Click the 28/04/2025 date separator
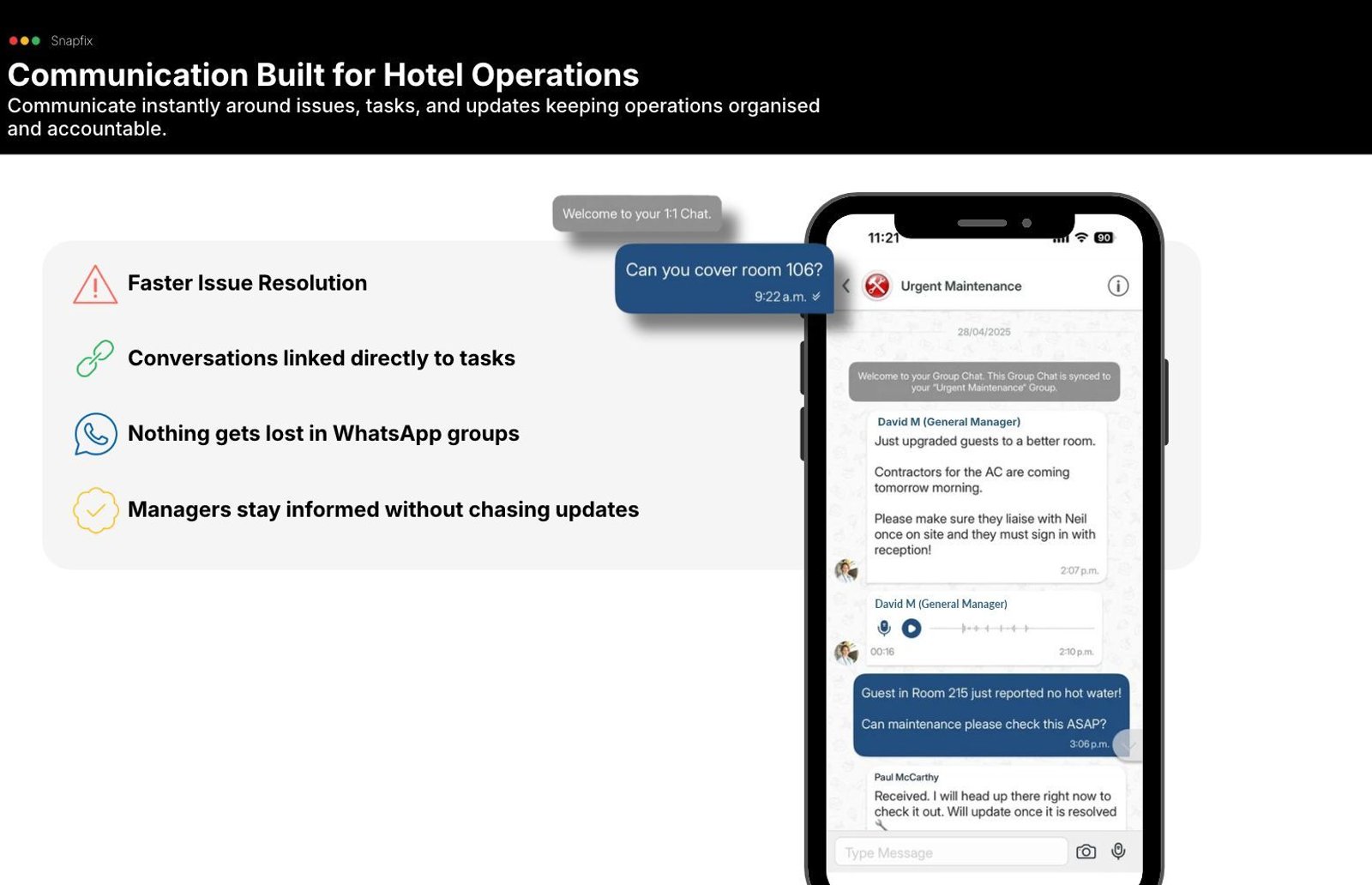 (984, 332)
